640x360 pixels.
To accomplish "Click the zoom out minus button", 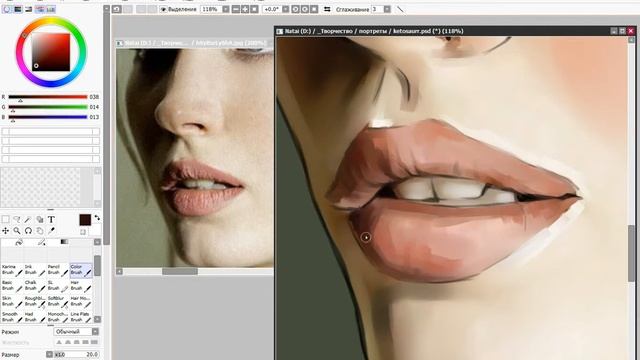I will (x=236, y=9).
